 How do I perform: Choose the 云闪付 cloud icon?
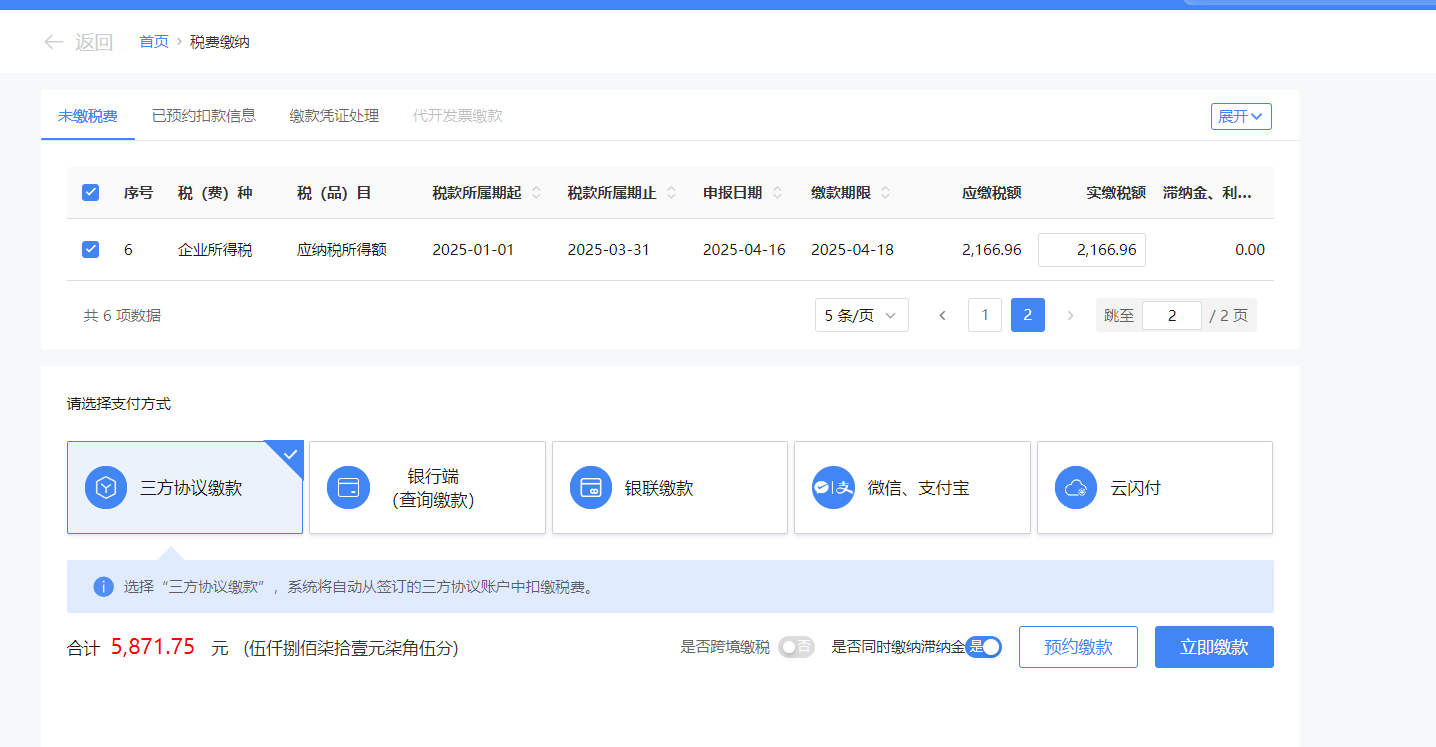pos(1076,488)
